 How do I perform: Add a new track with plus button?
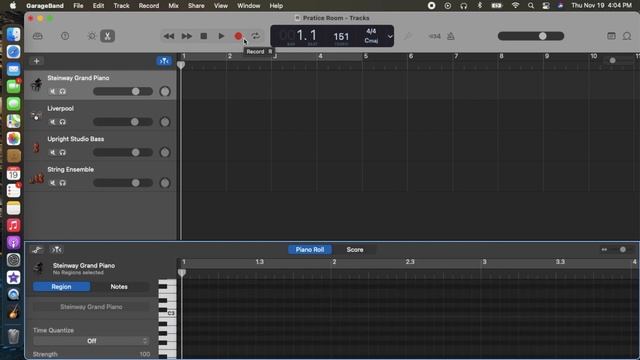coord(37,61)
